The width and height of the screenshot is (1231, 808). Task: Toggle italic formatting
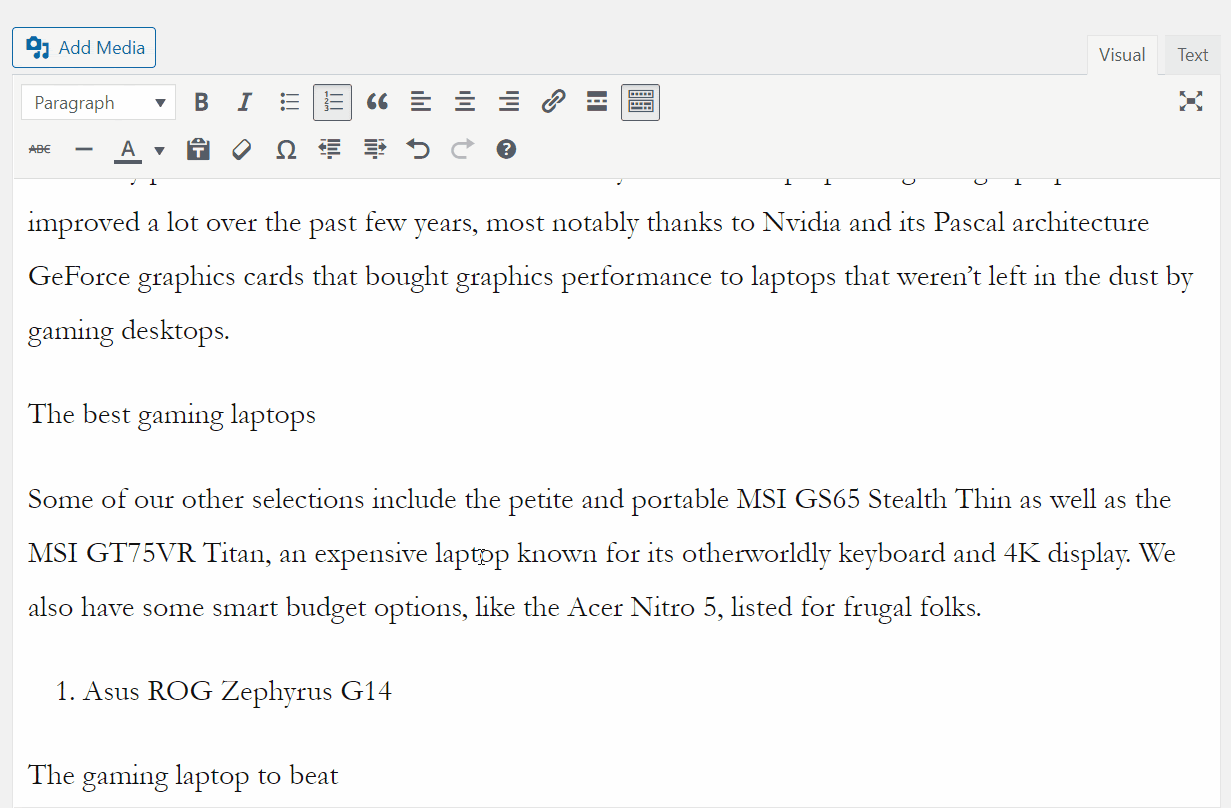pyautogui.click(x=245, y=102)
